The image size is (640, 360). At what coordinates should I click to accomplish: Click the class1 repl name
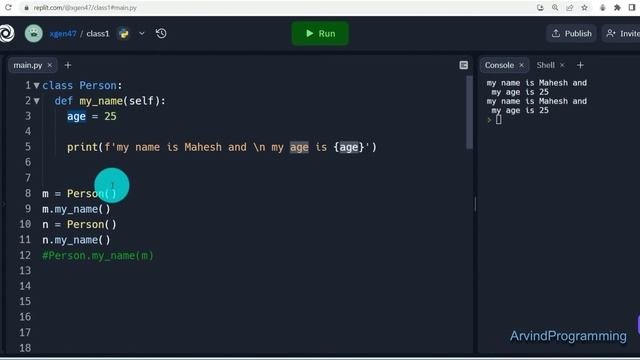[98, 34]
